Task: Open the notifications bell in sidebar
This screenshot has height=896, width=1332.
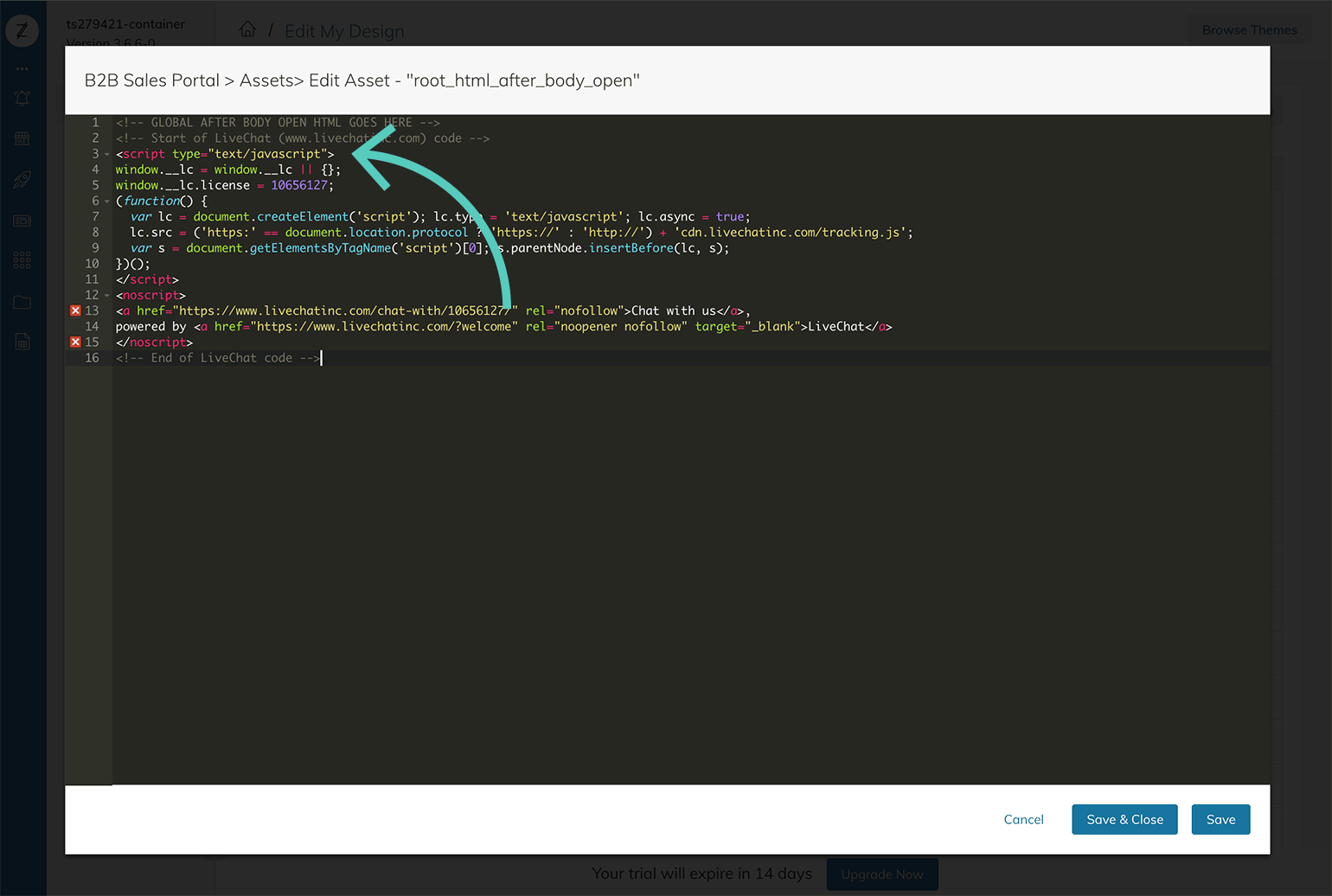Action: click(x=22, y=99)
